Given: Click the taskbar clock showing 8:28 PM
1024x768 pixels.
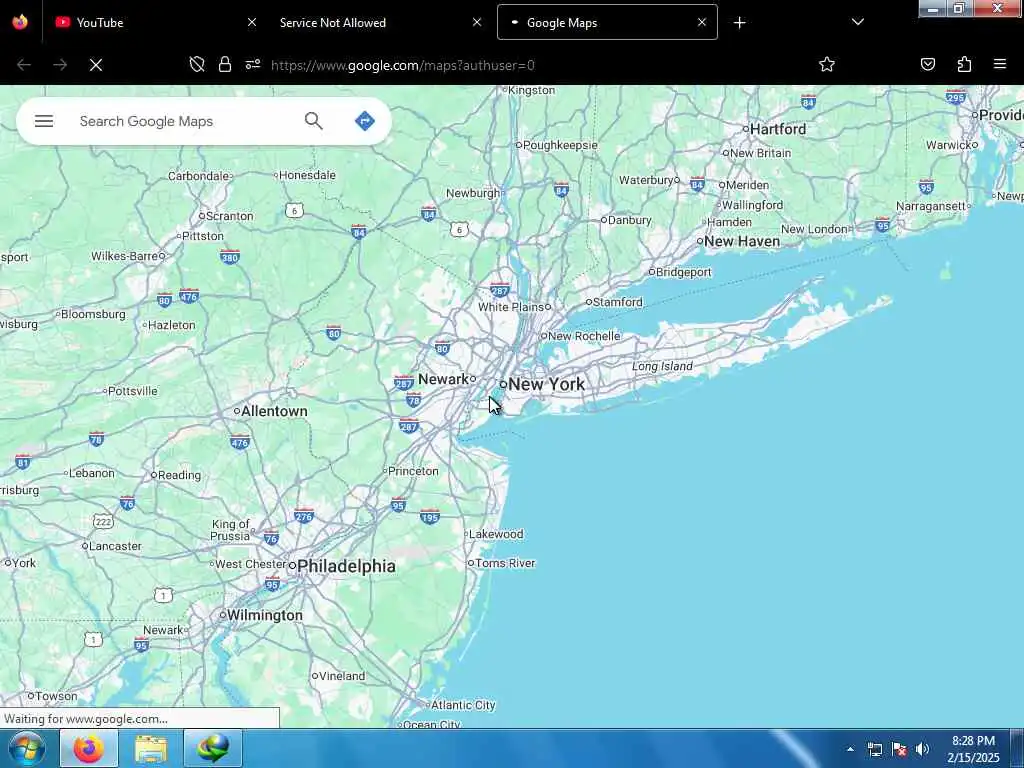Looking at the screenshot, I should tap(973, 749).
